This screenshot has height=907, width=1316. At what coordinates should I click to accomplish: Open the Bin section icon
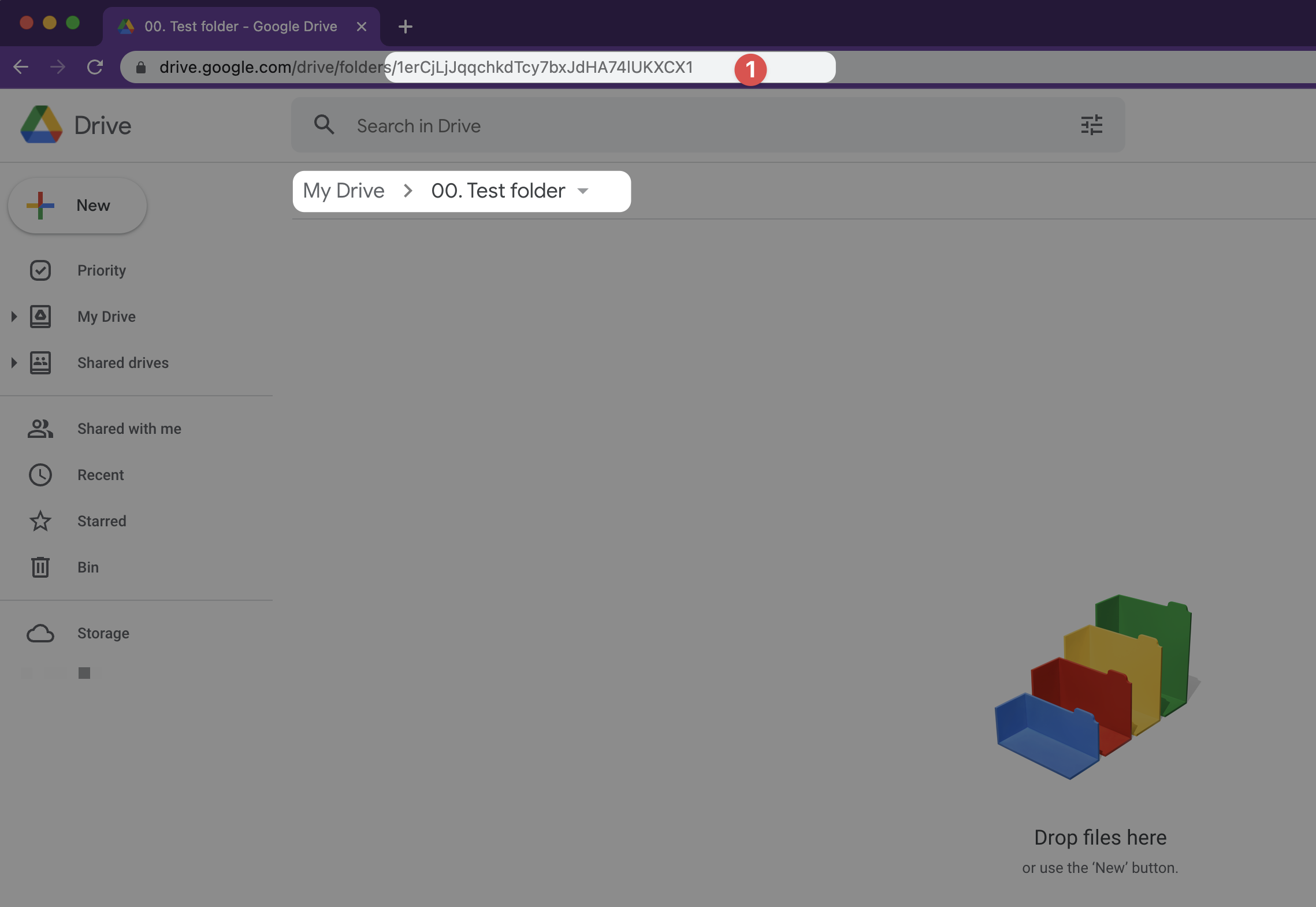[x=40, y=567]
